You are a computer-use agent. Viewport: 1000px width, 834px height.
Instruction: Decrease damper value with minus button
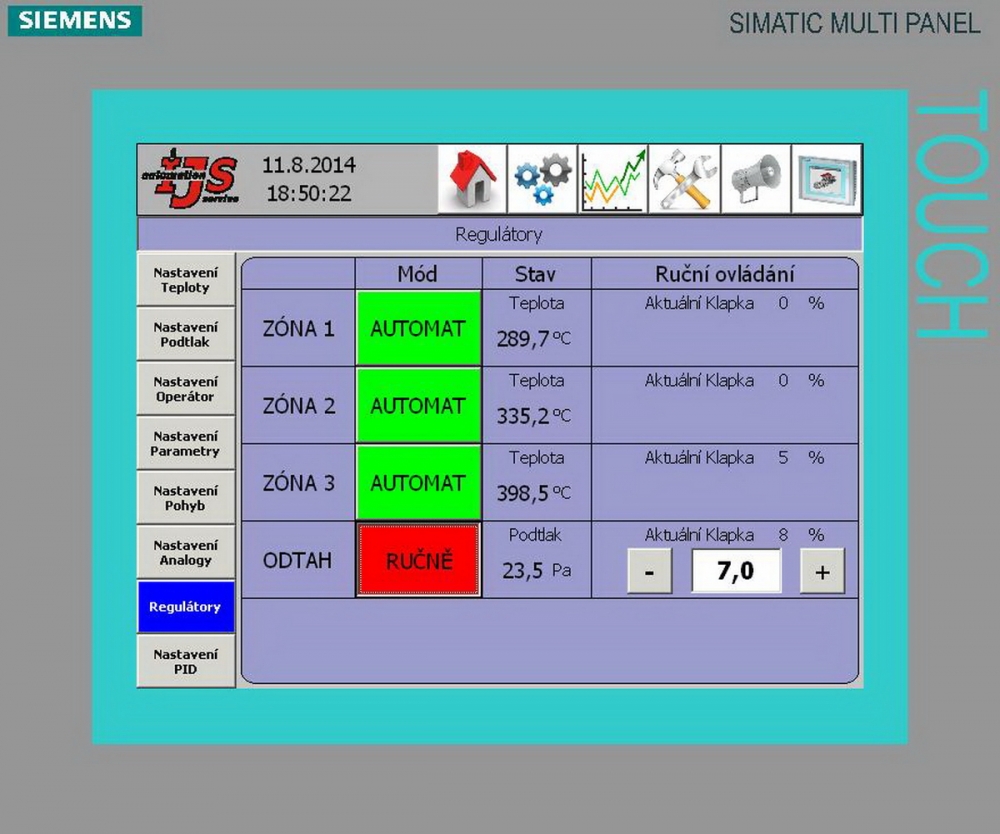click(x=649, y=573)
